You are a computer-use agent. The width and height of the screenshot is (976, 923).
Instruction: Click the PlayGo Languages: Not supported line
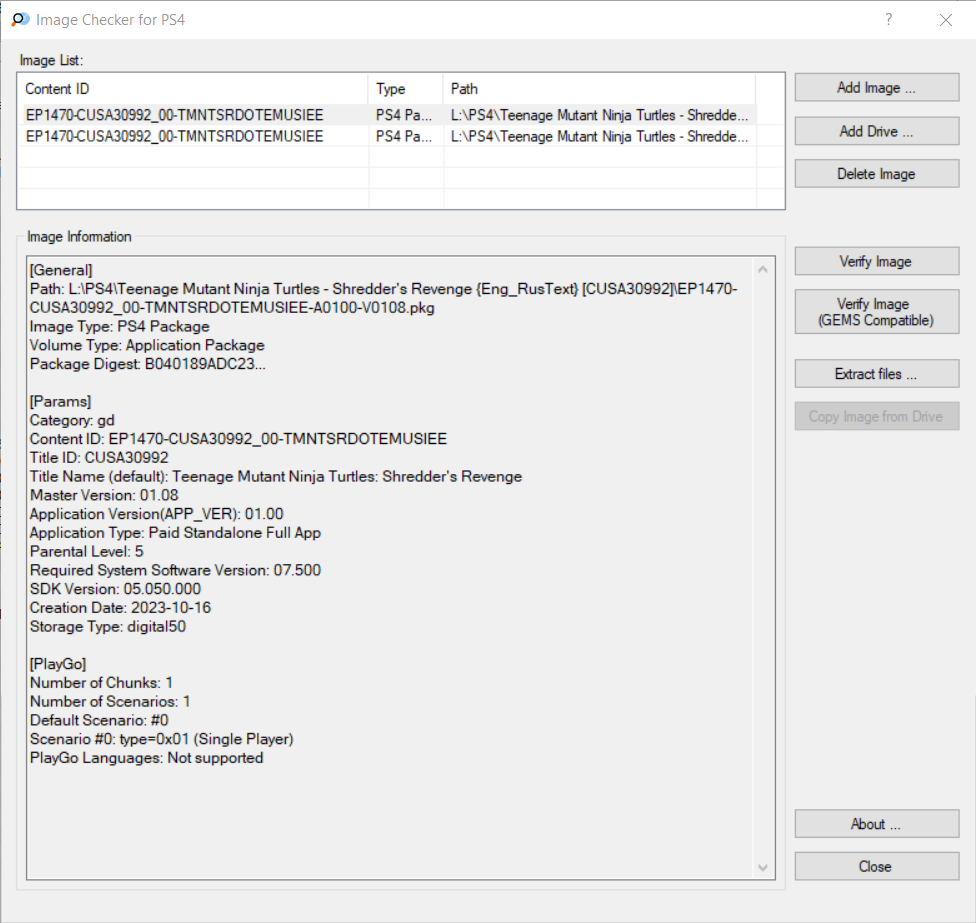coord(146,758)
